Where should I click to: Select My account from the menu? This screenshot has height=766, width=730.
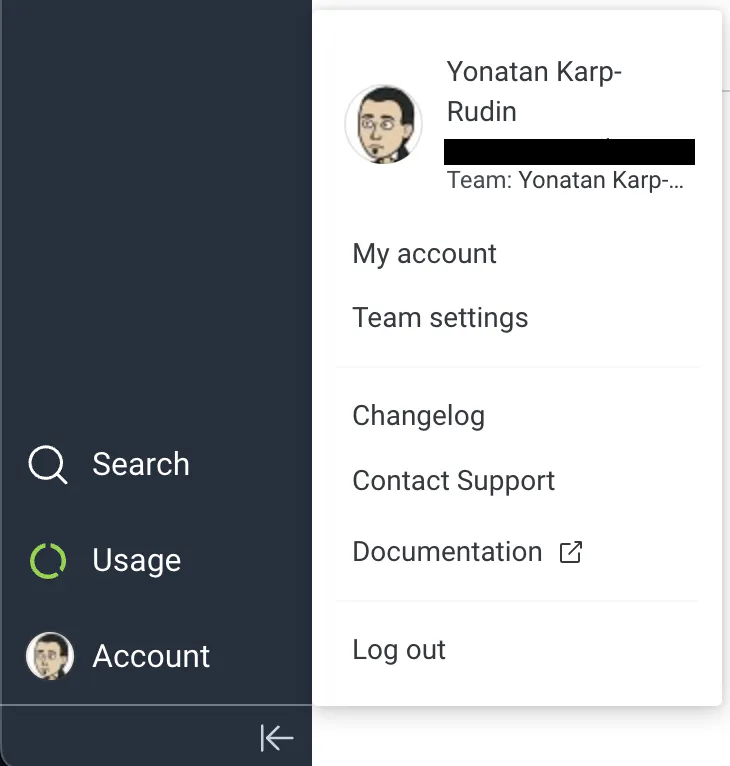point(424,254)
